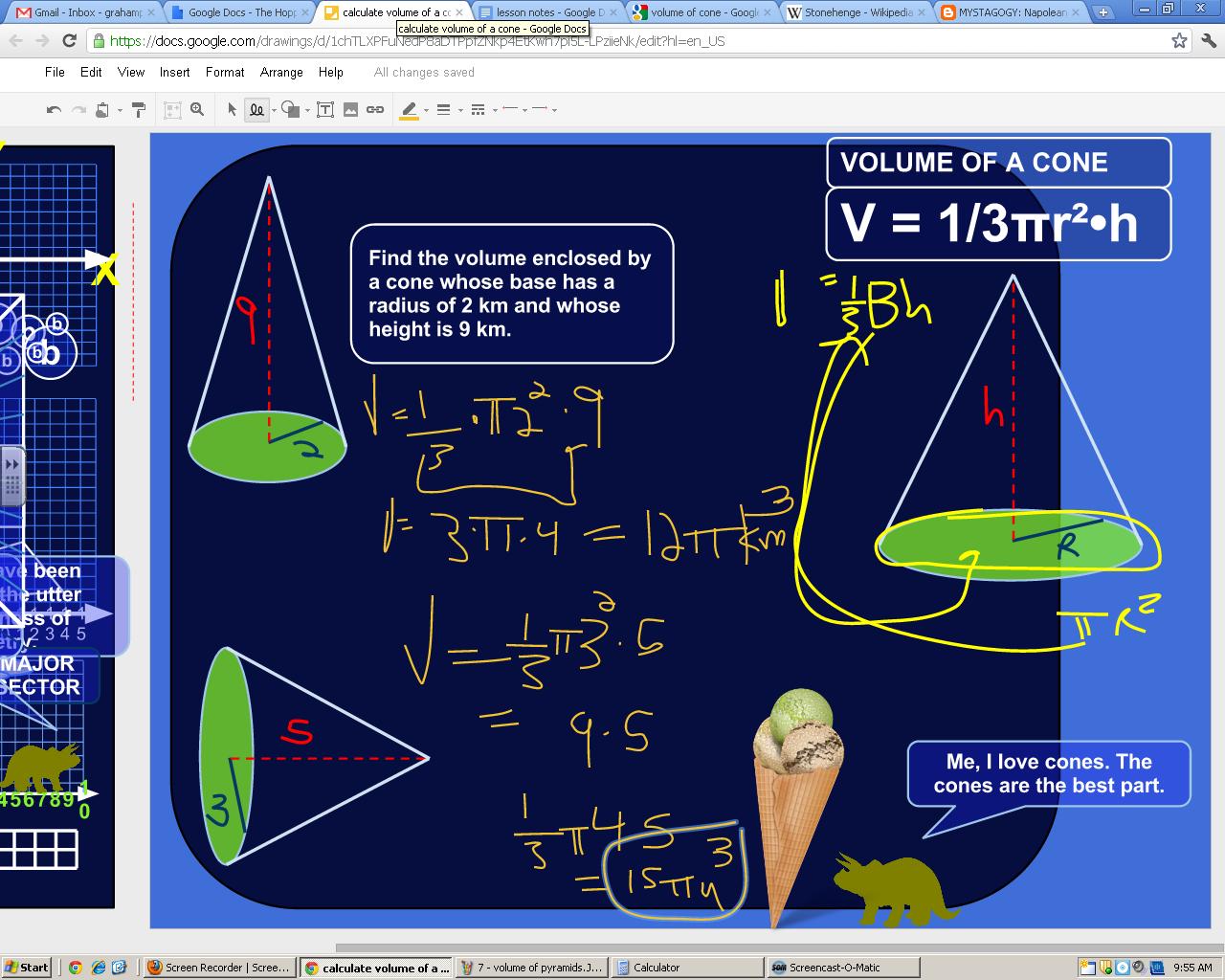Open the Help menu
Viewport: 1225px width, 980px height.
pyautogui.click(x=330, y=73)
